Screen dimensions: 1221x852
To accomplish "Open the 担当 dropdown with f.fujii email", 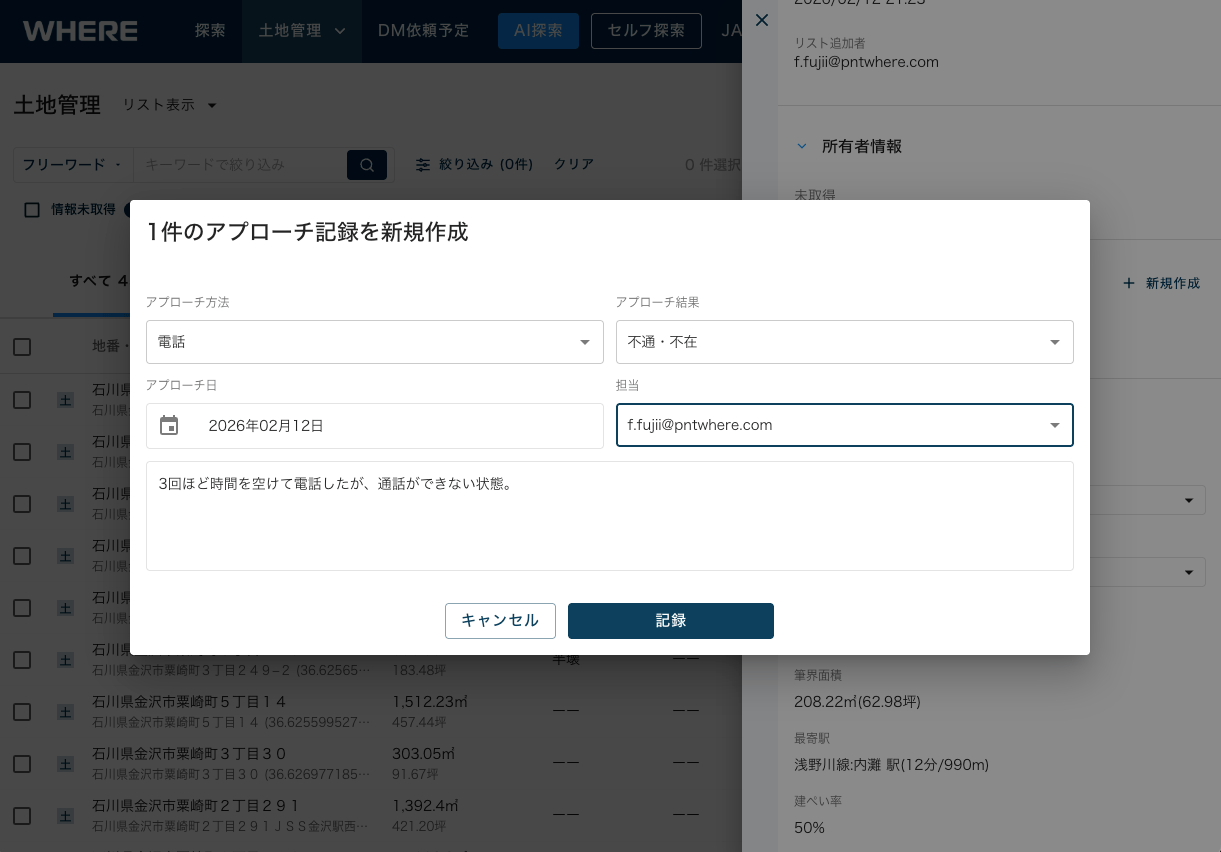I will pos(844,425).
